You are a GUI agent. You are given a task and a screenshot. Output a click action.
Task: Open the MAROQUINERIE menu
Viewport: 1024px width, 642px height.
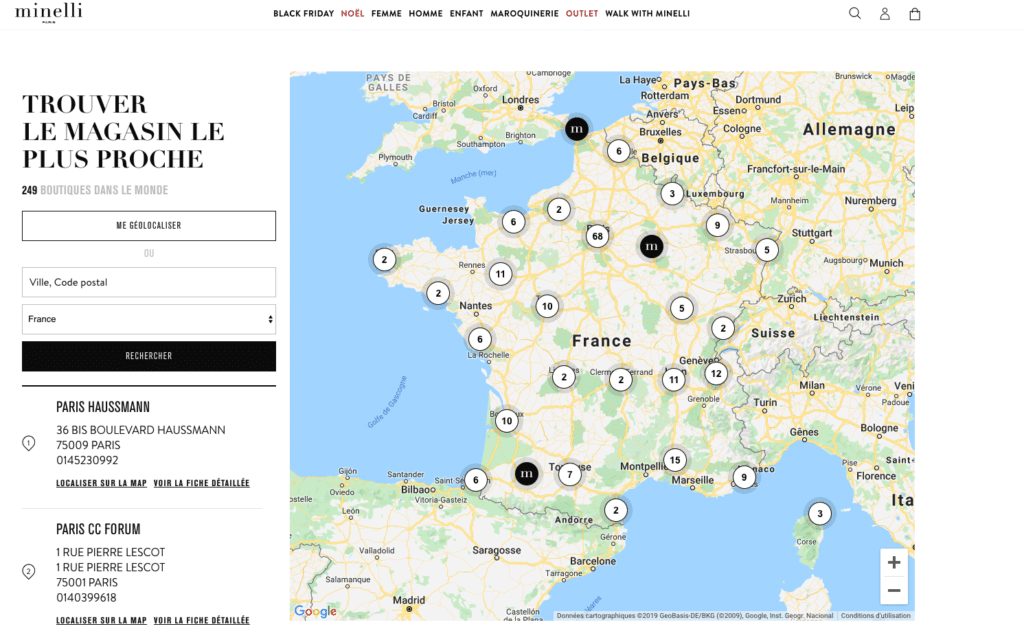tap(524, 14)
